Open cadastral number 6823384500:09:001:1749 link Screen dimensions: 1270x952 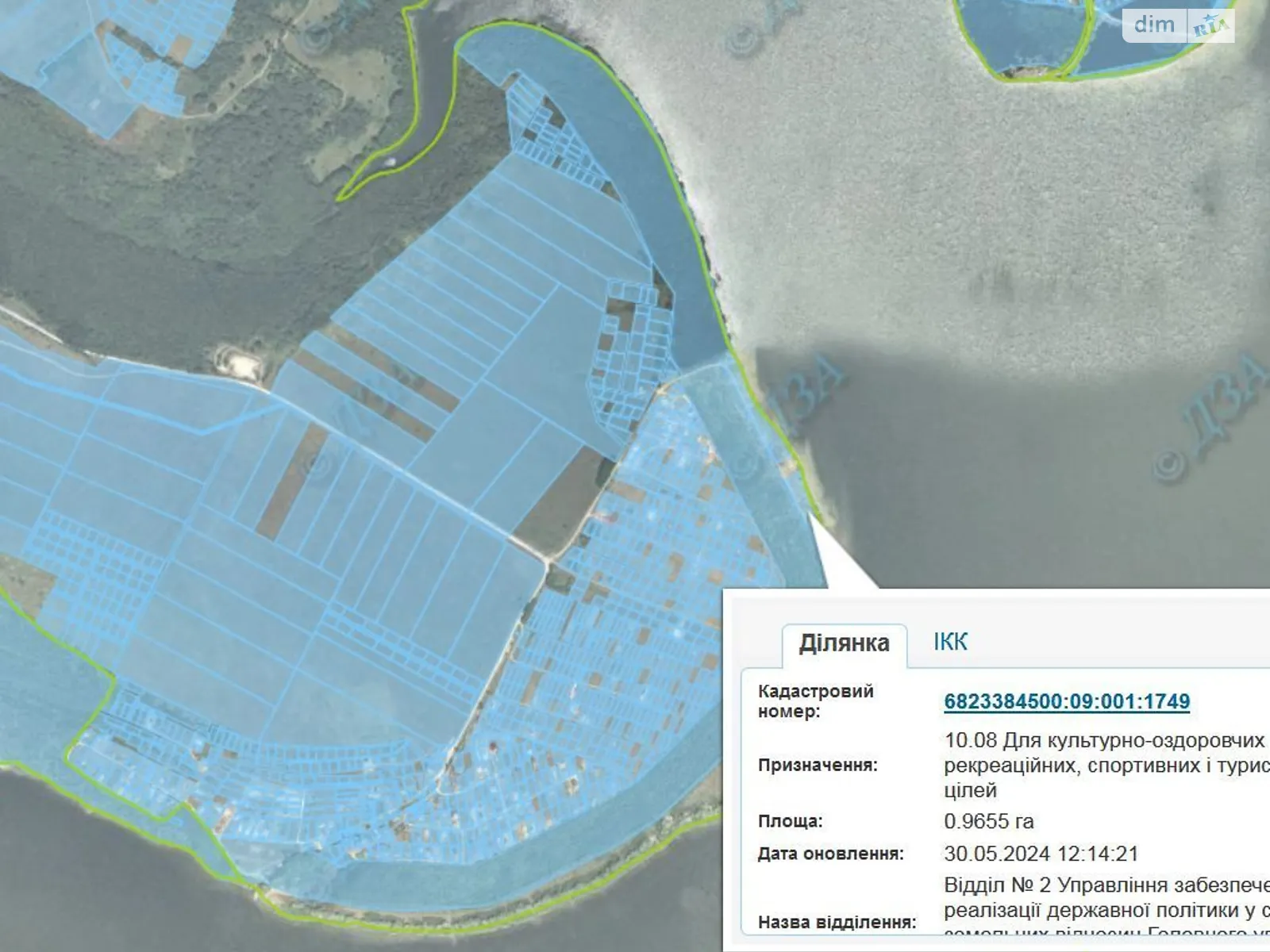pyautogui.click(x=1066, y=701)
